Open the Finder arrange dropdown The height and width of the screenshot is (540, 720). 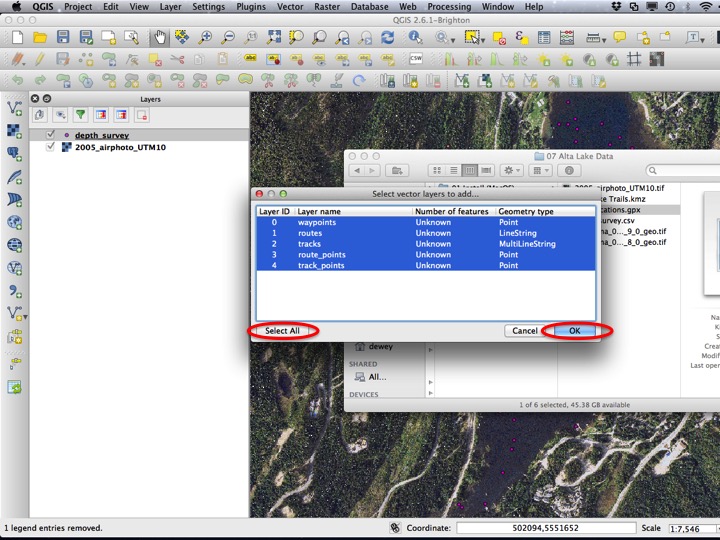(x=540, y=170)
